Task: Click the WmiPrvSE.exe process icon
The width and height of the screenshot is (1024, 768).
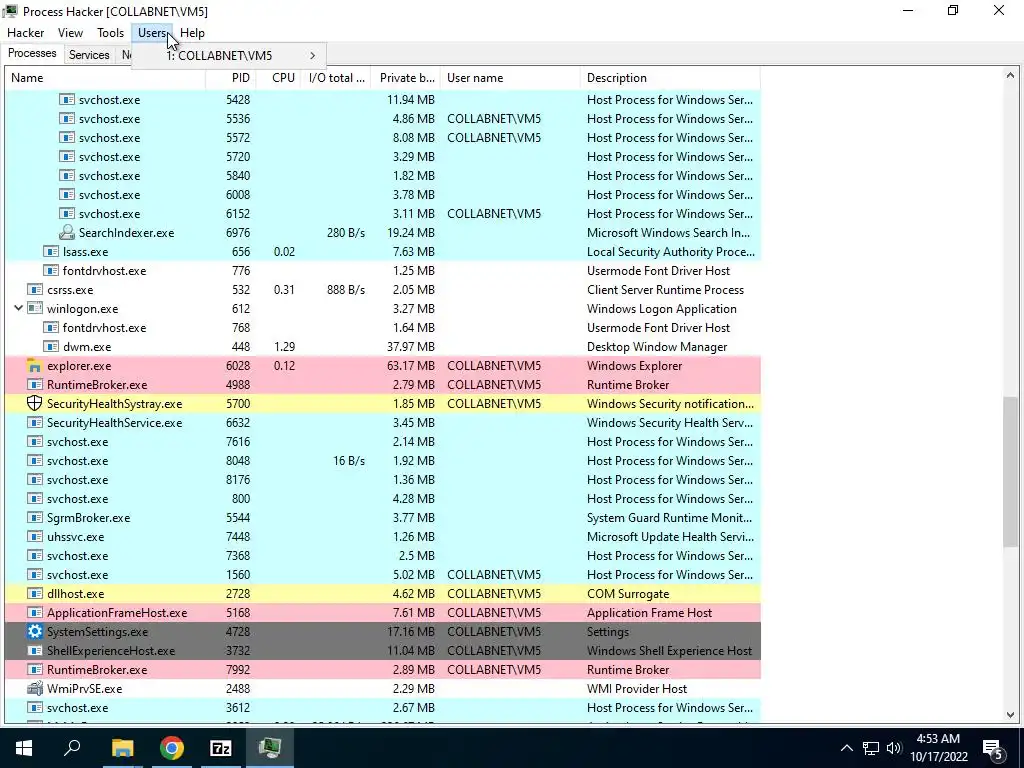Action: click(35, 688)
